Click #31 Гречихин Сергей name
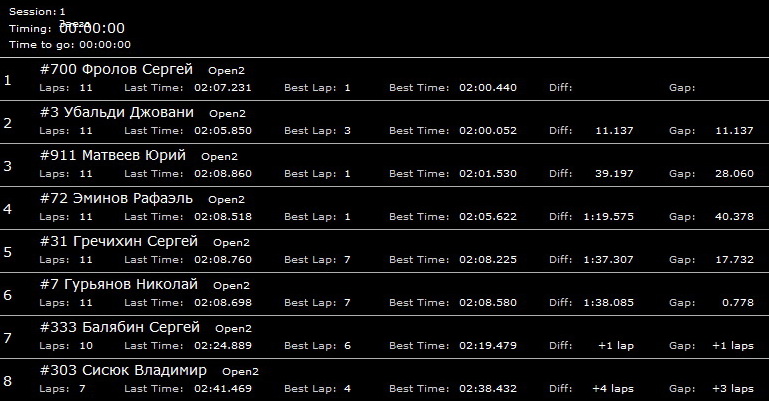Screen dimensions: 769x401 [x=119, y=241]
